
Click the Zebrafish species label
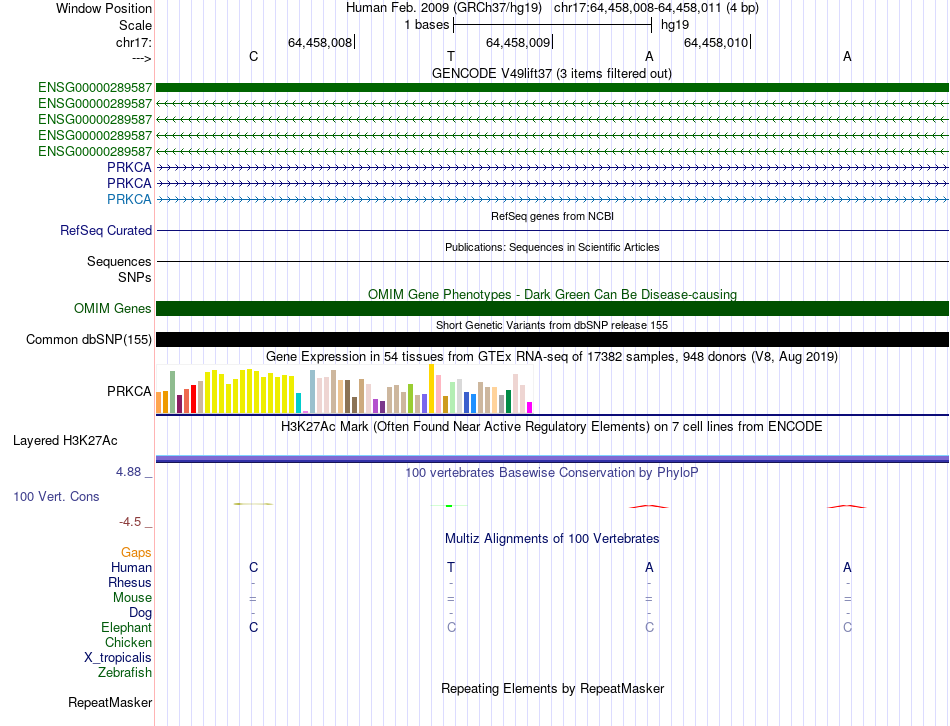125,673
